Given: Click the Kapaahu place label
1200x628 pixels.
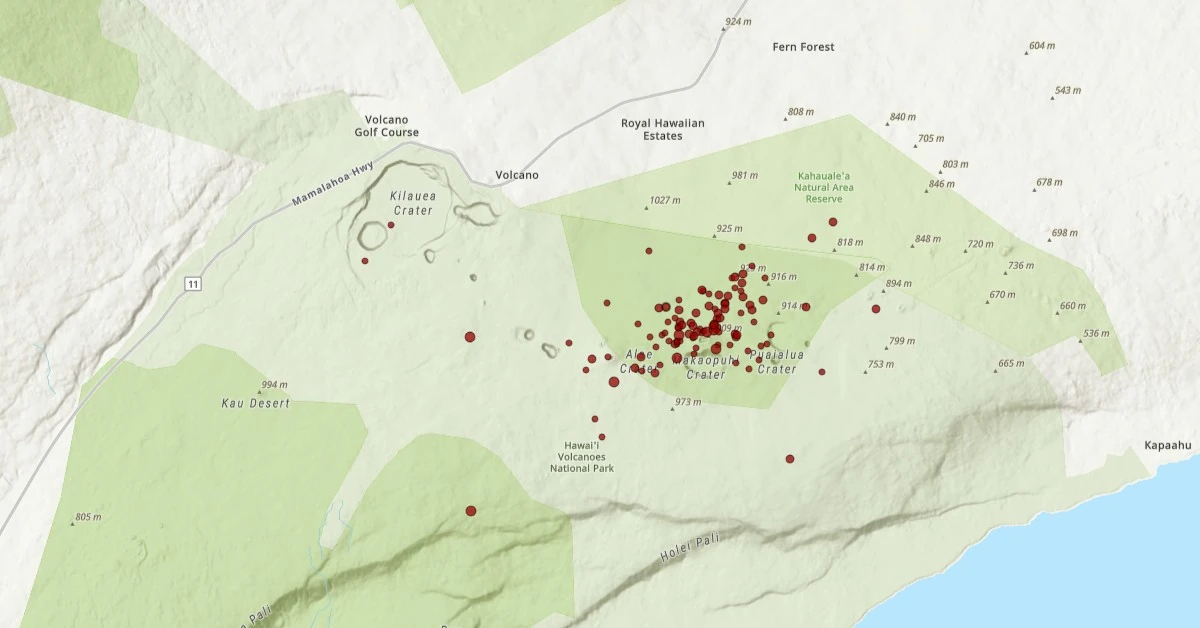Looking at the screenshot, I should [x=1170, y=445].
